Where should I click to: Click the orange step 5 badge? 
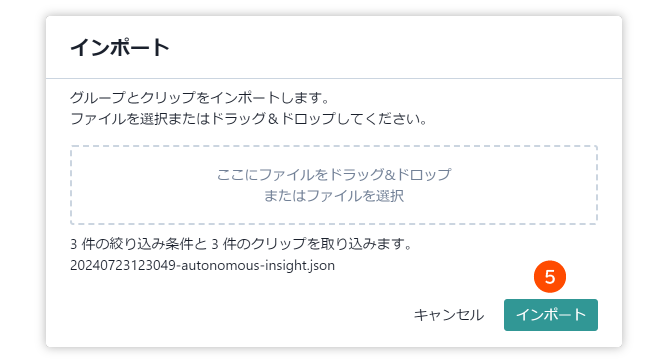click(550, 277)
